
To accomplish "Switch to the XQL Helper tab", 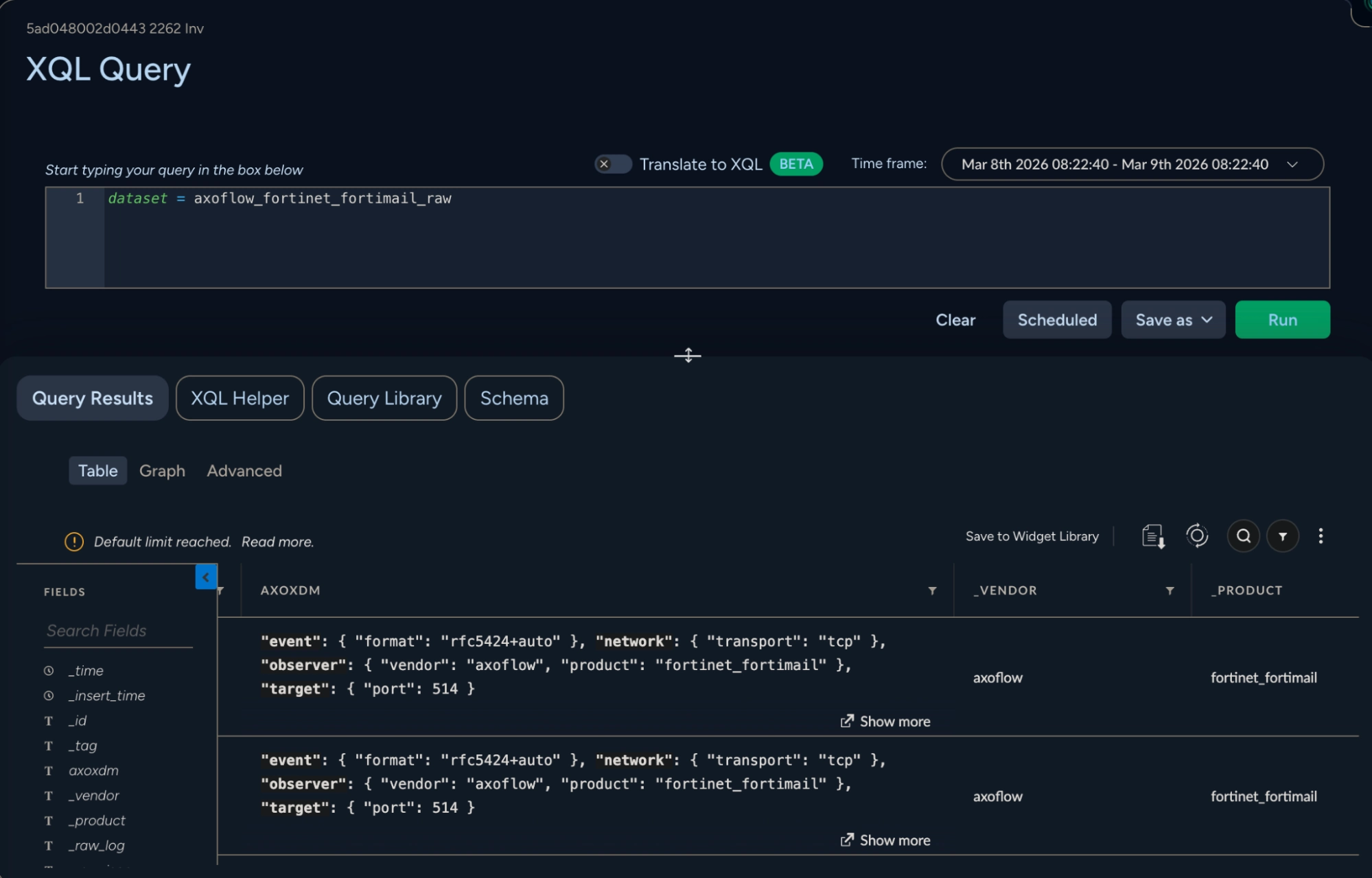I will pos(240,398).
